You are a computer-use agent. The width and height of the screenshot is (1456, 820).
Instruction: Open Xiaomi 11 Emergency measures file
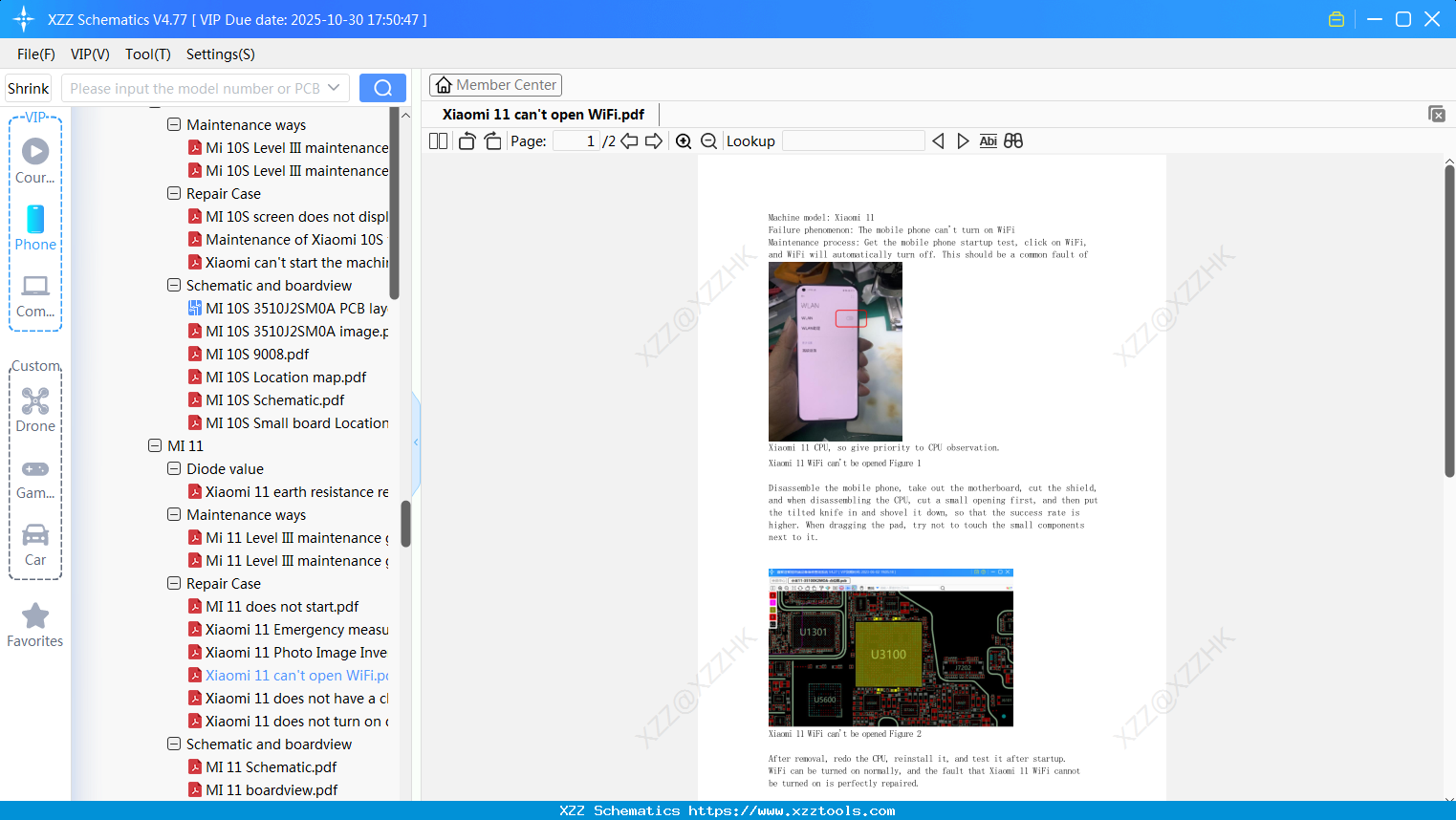coord(288,629)
